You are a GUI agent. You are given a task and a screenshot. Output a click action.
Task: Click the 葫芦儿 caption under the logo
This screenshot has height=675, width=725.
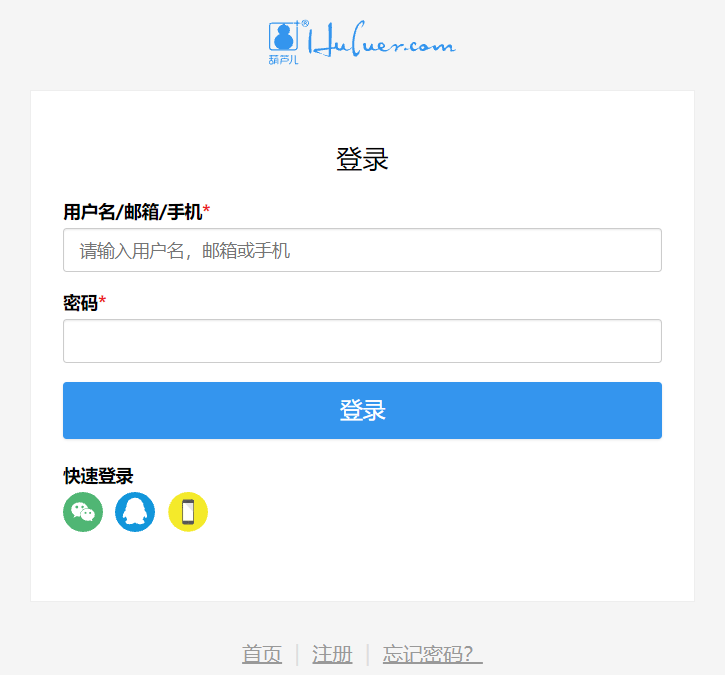(x=283, y=60)
